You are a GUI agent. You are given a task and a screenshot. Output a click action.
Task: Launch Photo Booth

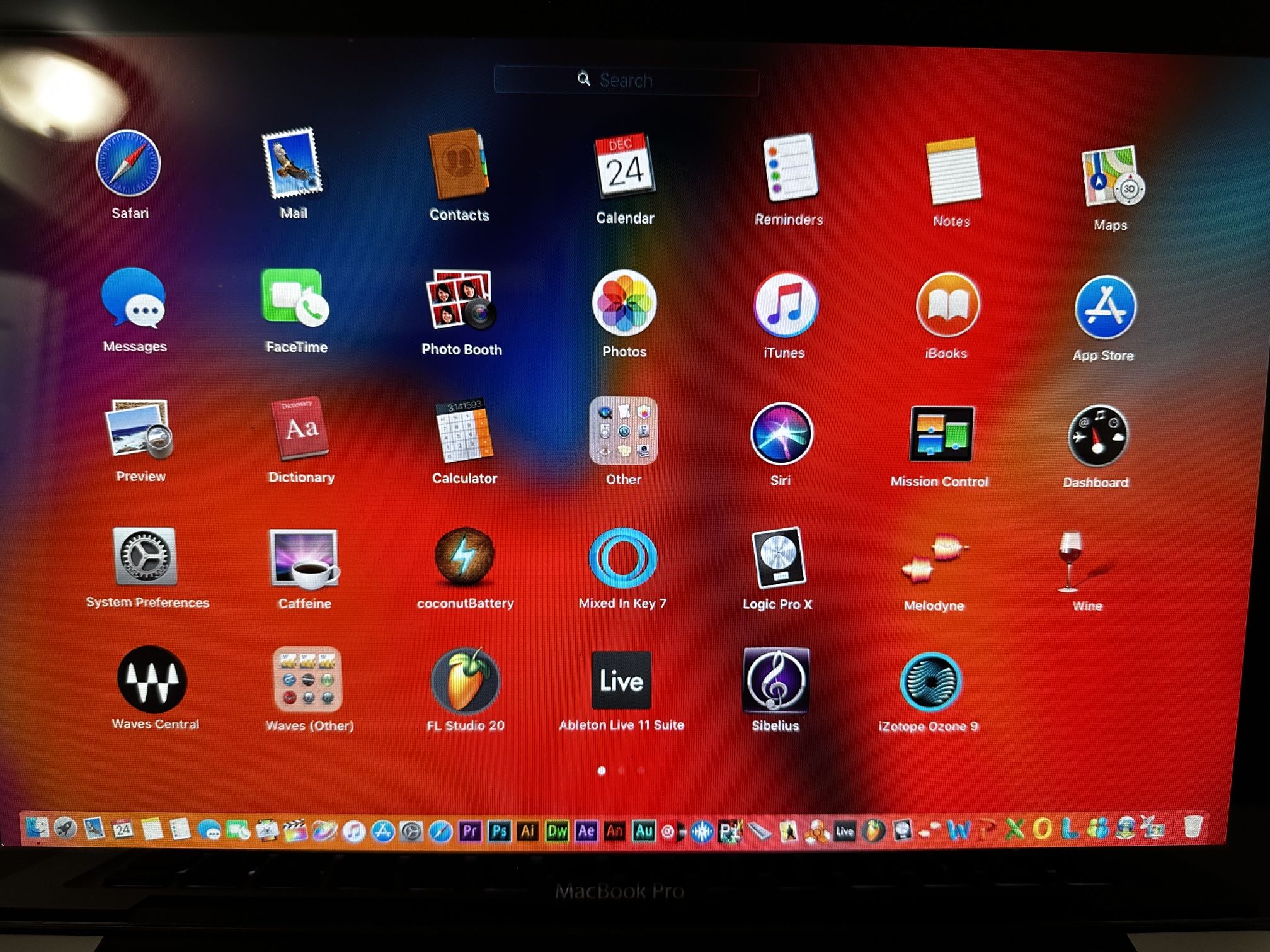[x=461, y=300]
